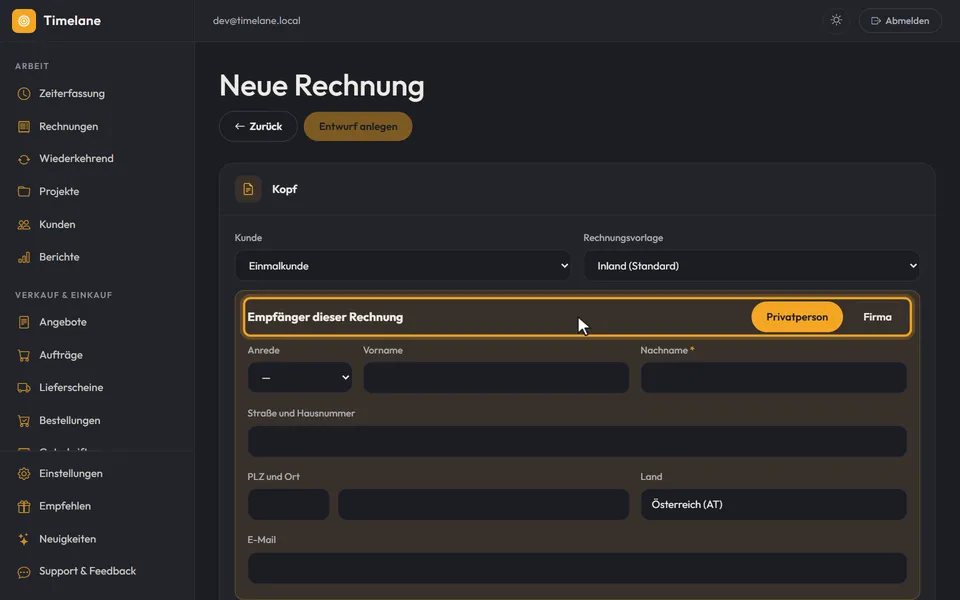
Task: Click the Neuigkeiten sparkle icon
Action: click(24, 539)
